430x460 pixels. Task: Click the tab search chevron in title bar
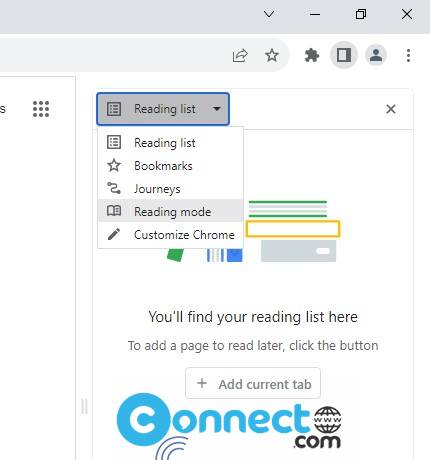click(x=269, y=14)
